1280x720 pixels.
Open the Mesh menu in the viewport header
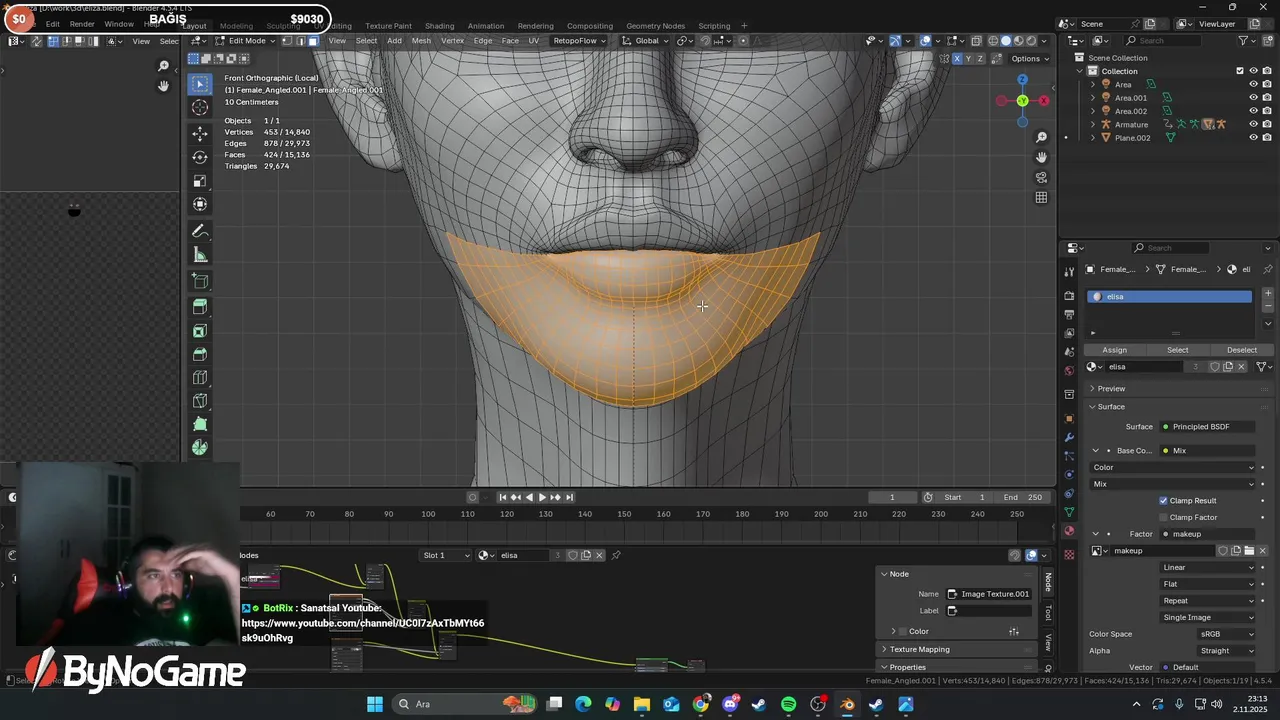tap(421, 41)
